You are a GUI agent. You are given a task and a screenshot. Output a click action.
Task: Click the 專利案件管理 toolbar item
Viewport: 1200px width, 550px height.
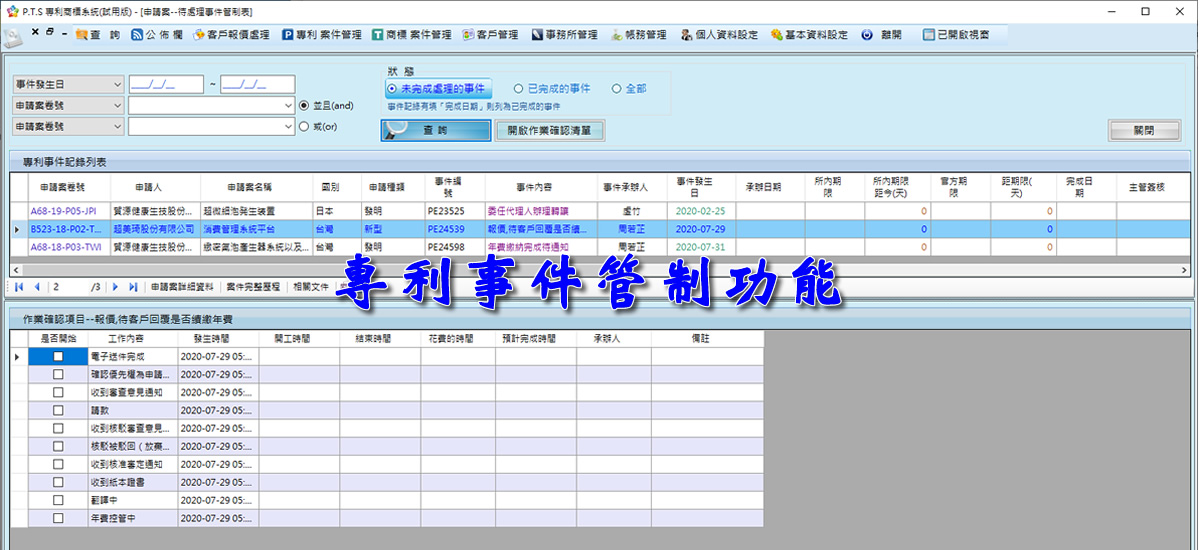coord(322,34)
